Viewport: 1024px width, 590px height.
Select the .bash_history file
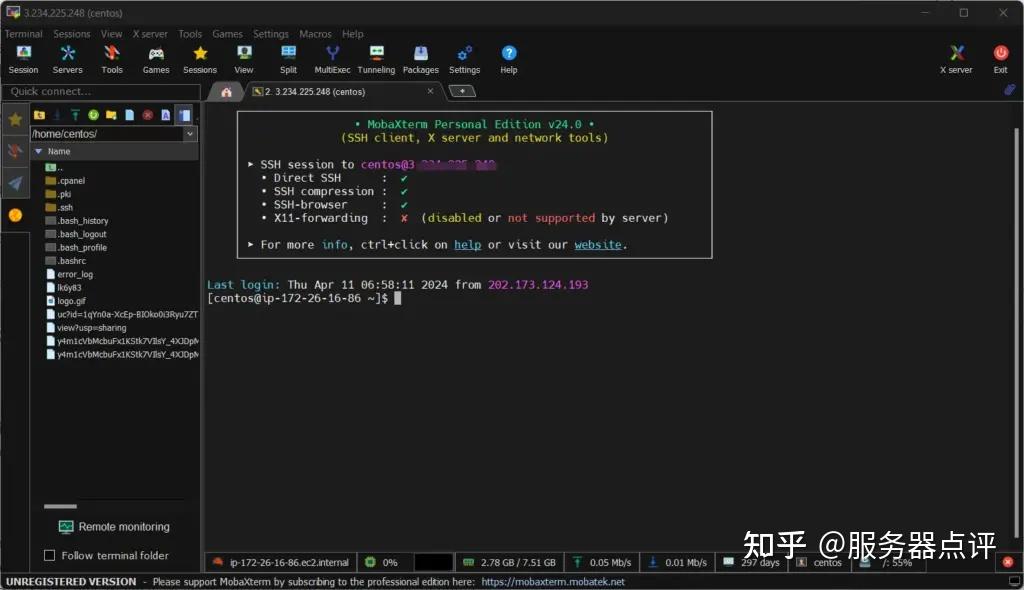coord(77,221)
